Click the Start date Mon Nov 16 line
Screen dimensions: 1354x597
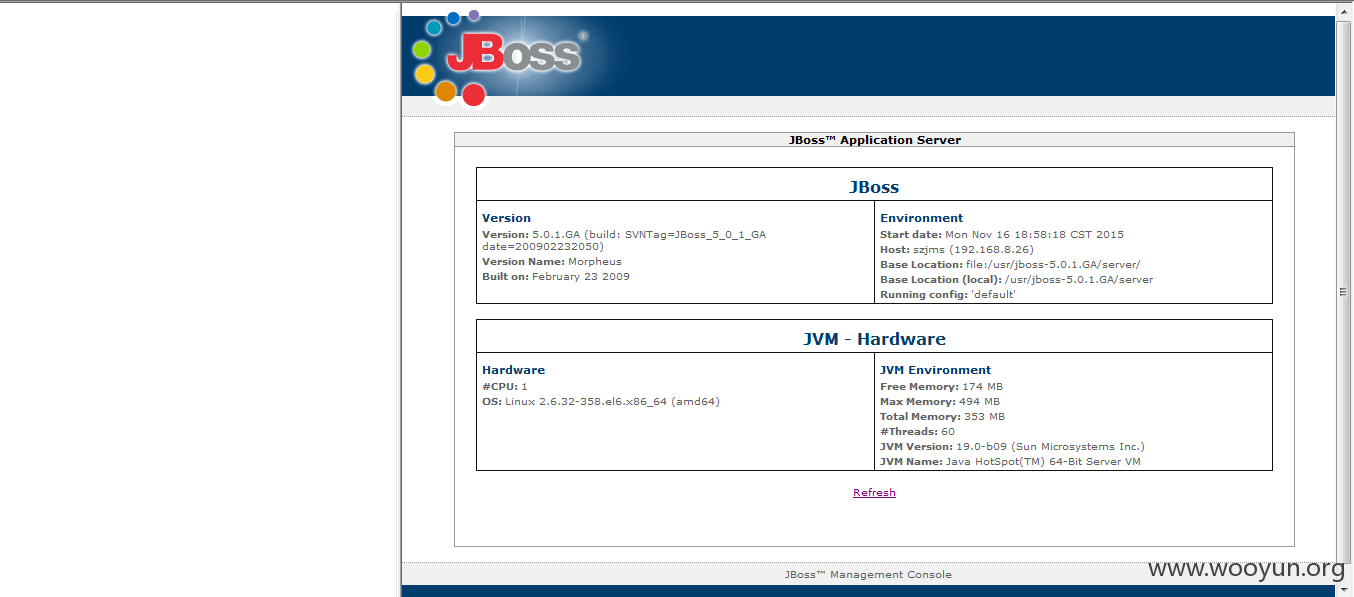[1002, 235]
